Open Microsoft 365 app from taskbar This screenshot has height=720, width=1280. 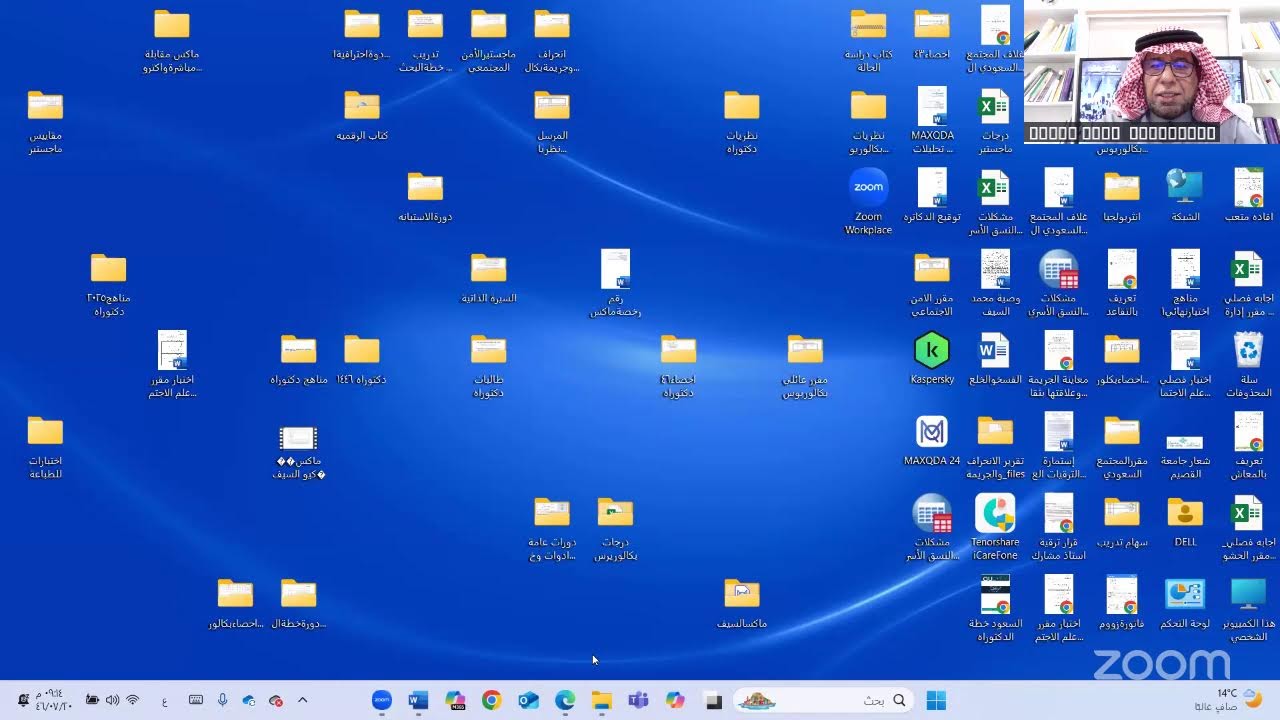tap(455, 700)
